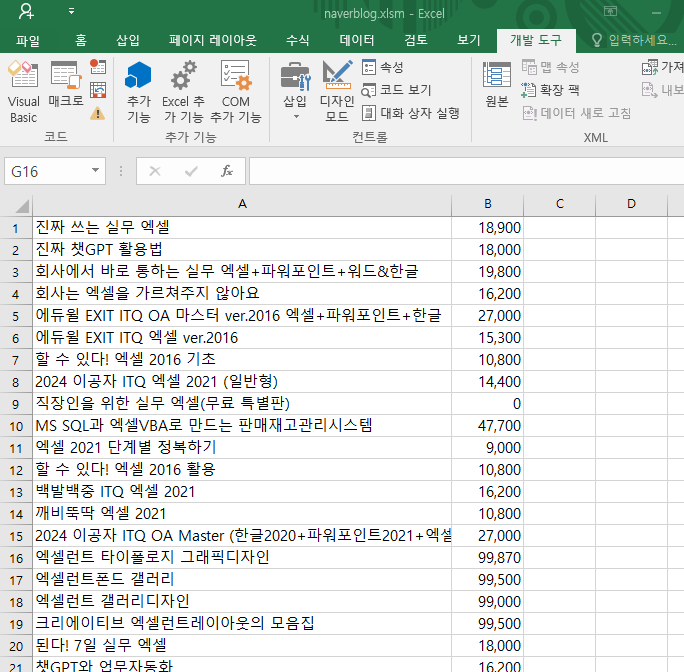The width and height of the screenshot is (684, 672).
Task: Switch to the 홈 tab
Action: pyautogui.click(x=81, y=41)
